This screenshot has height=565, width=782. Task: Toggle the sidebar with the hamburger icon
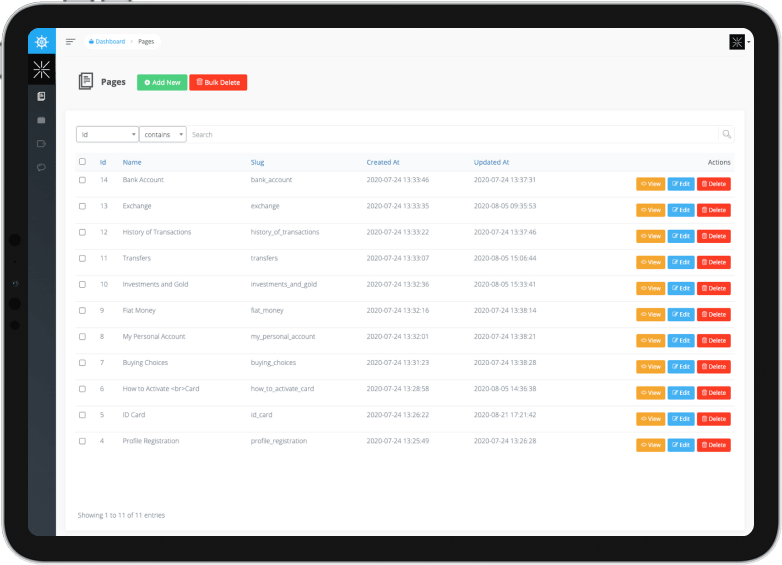(71, 42)
